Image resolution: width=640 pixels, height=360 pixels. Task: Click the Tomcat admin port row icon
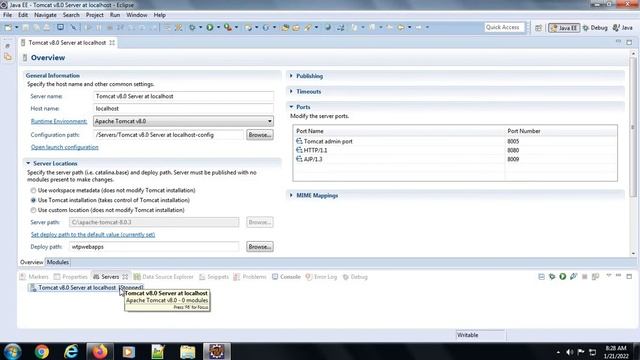[x=299, y=141]
